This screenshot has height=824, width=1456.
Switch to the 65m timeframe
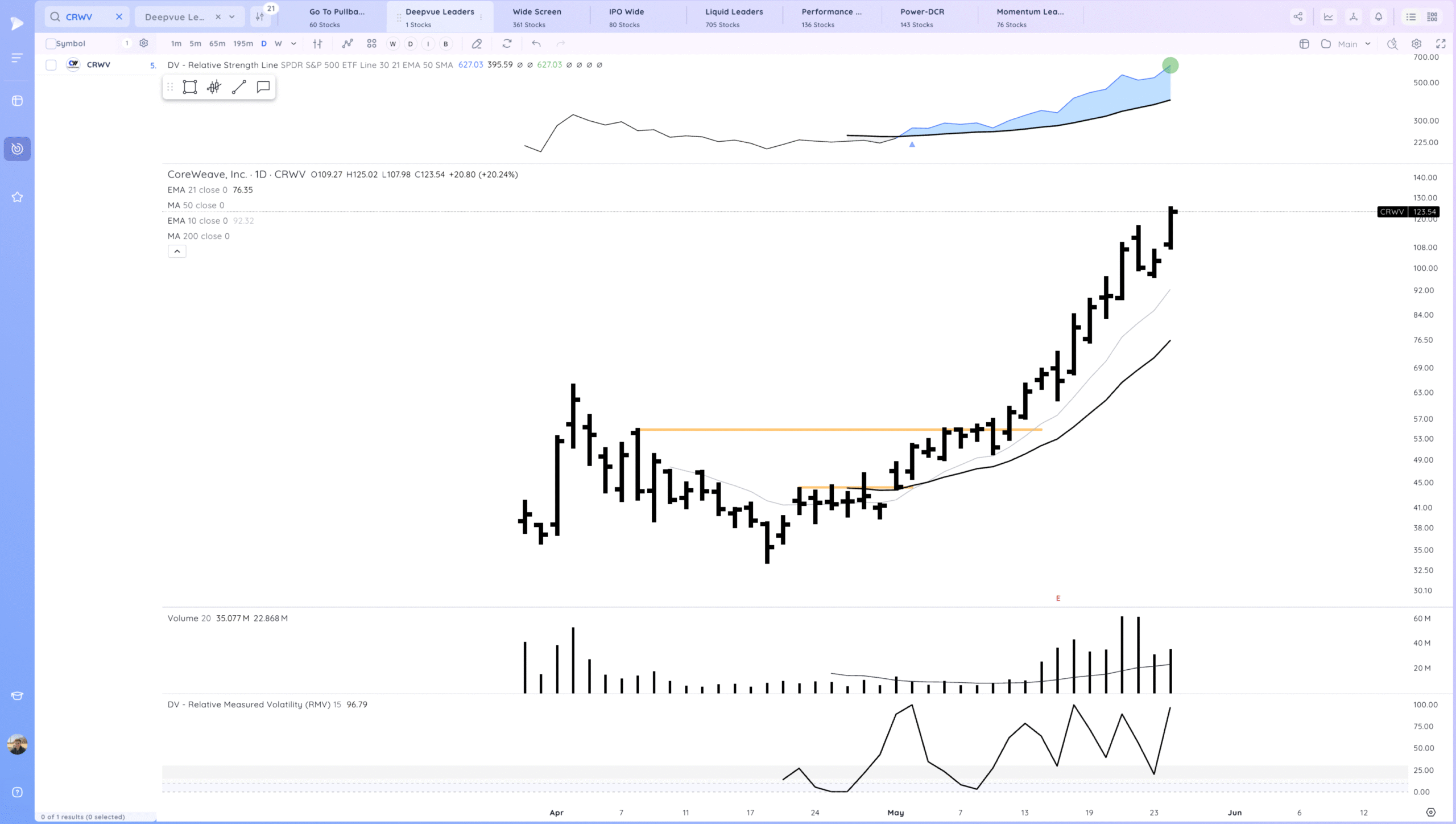pos(217,43)
